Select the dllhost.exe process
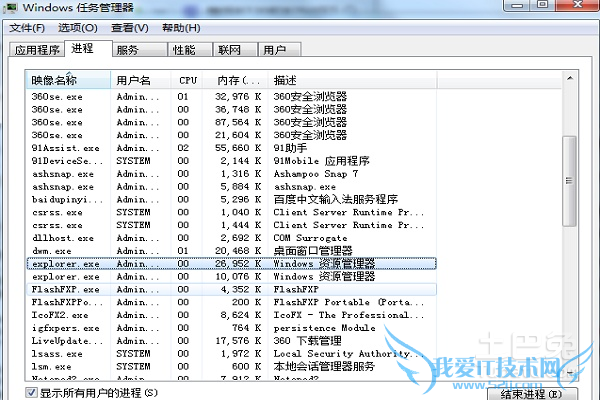 (x=232, y=238)
